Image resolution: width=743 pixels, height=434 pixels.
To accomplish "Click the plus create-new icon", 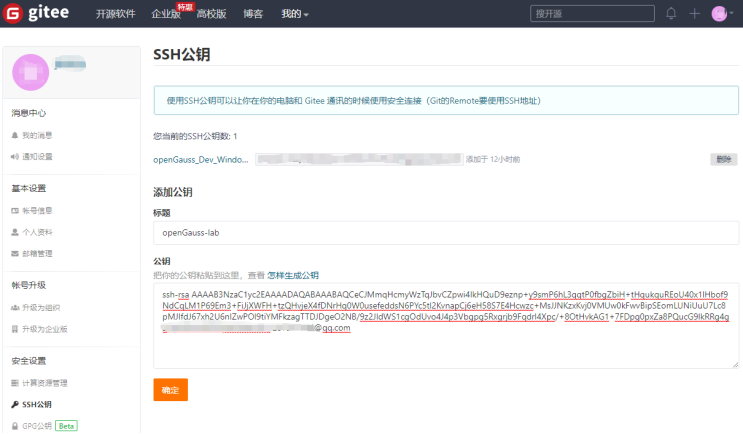I will click(x=695, y=14).
